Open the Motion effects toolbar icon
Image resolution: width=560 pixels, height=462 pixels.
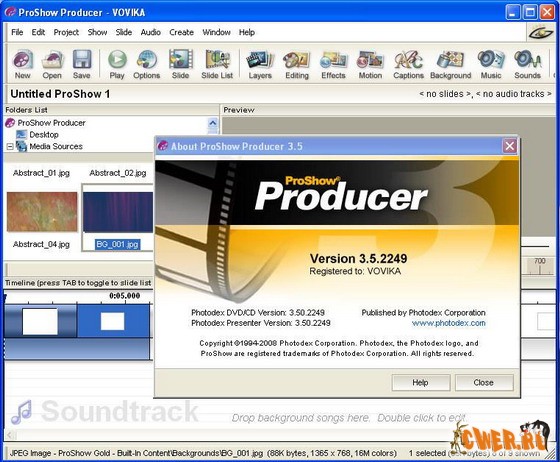coord(370,64)
